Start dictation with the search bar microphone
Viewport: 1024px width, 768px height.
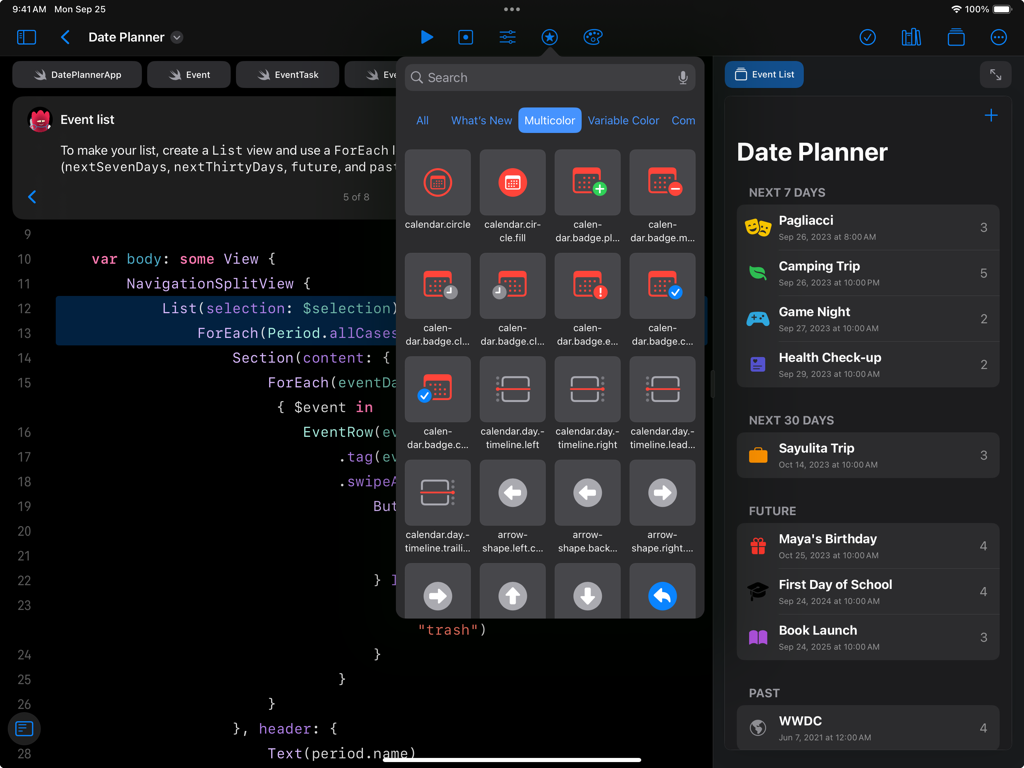coord(682,77)
